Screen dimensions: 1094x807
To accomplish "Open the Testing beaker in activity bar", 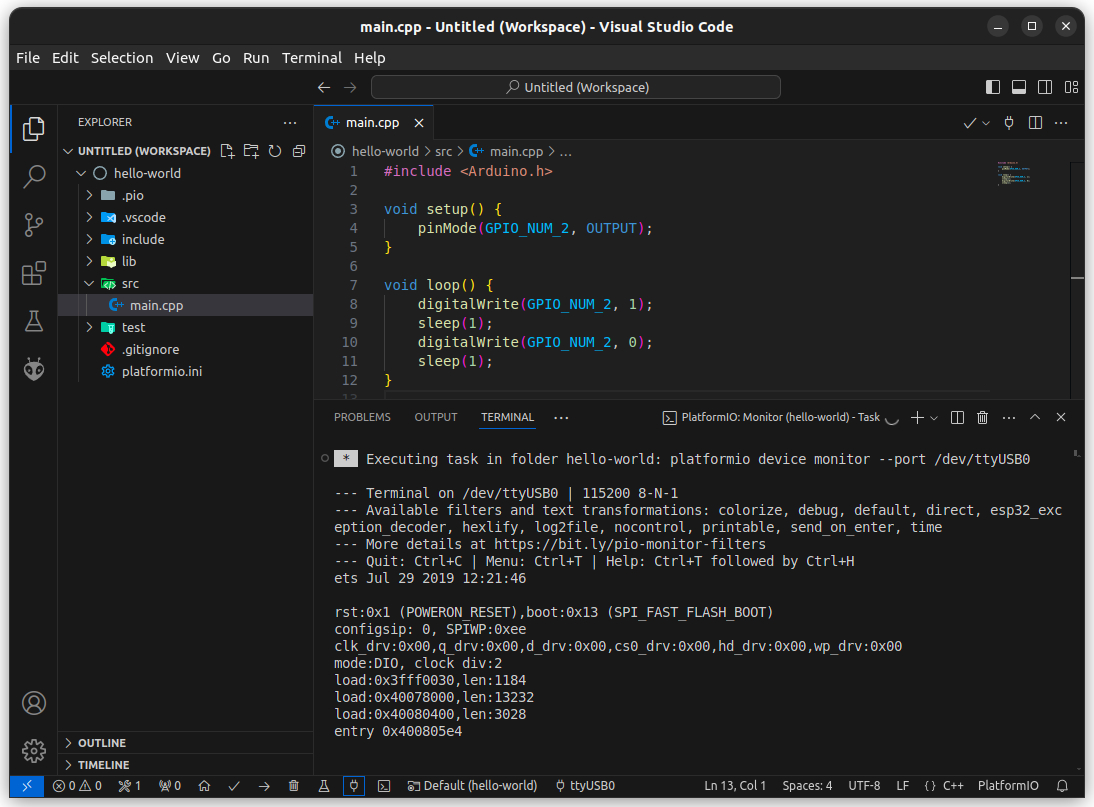I will tap(34, 320).
